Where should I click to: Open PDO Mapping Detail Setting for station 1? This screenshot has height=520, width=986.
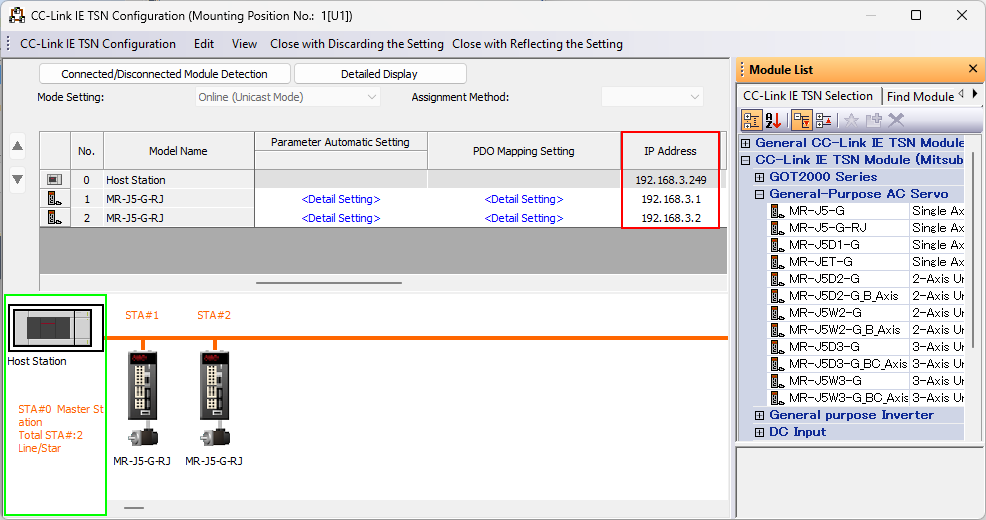coord(524,199)
